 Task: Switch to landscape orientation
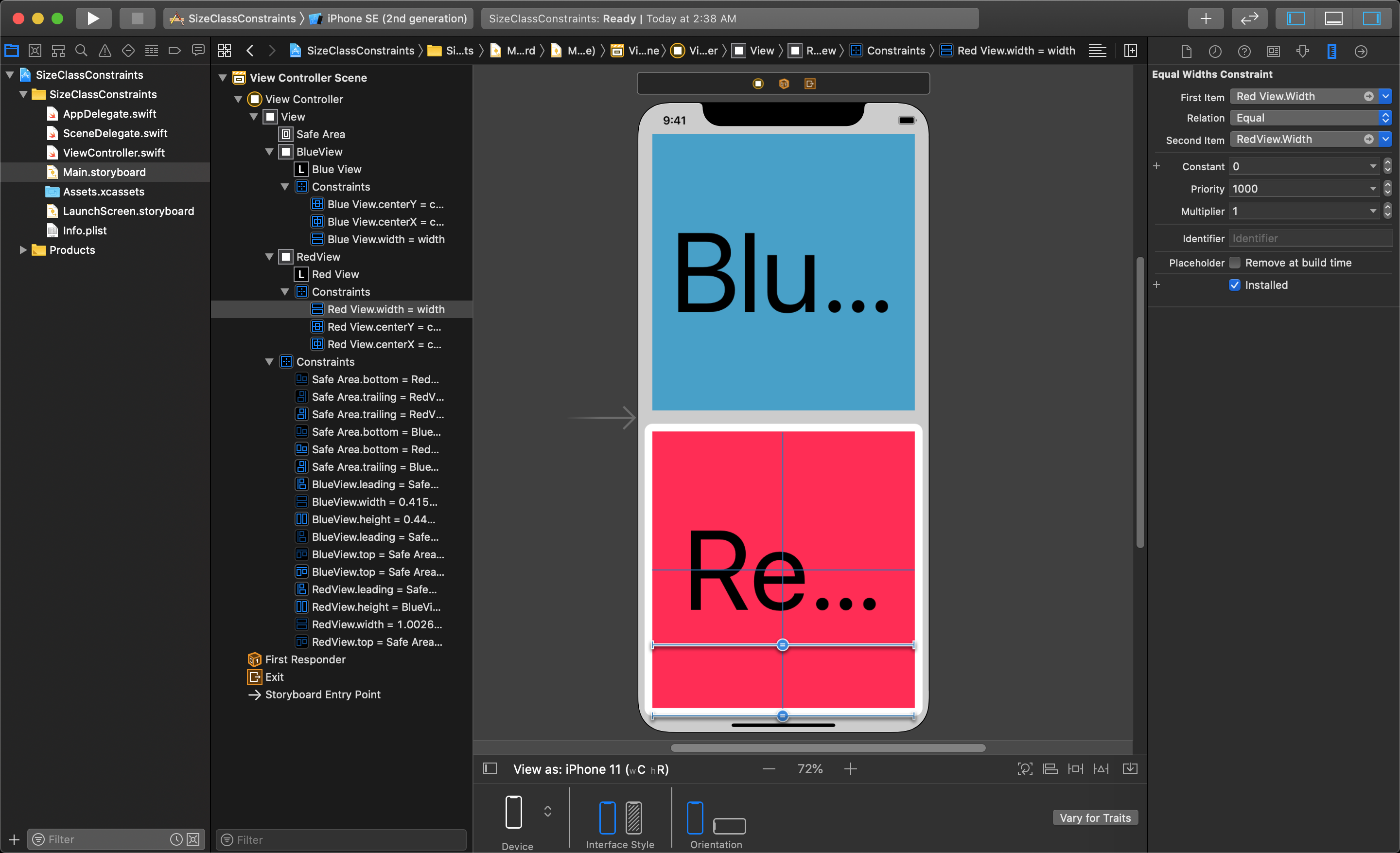729,826
